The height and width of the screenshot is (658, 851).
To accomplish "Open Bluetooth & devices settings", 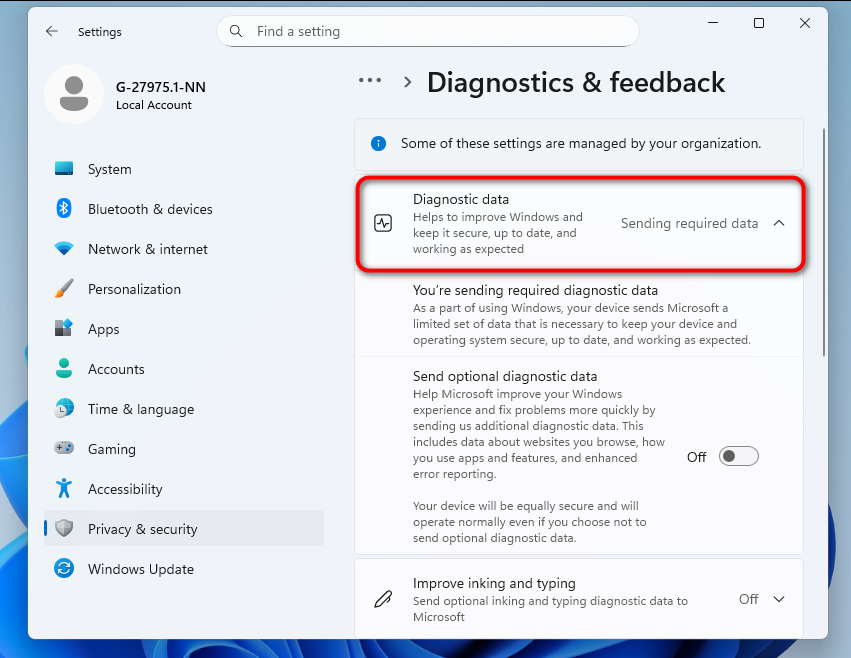I will click(x=184, y=209).
